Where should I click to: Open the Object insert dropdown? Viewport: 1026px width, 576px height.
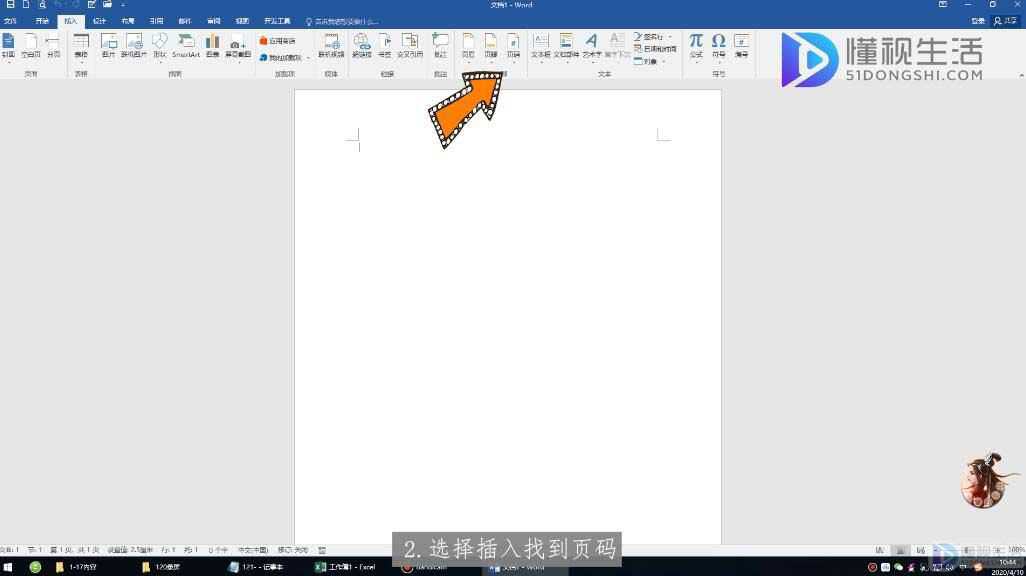649,61
